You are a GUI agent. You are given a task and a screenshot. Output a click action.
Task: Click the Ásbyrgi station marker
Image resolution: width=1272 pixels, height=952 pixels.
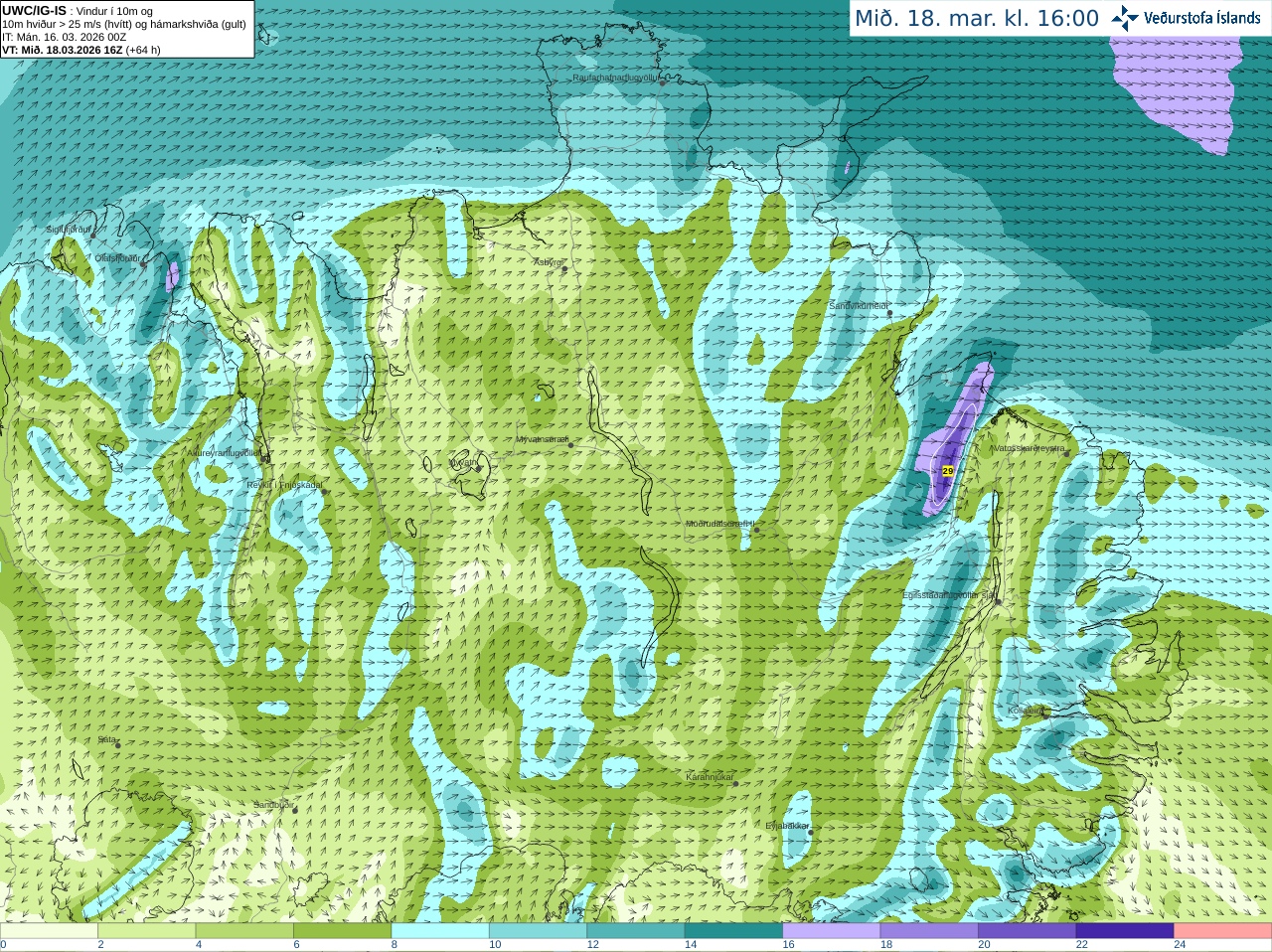(564, 268)
